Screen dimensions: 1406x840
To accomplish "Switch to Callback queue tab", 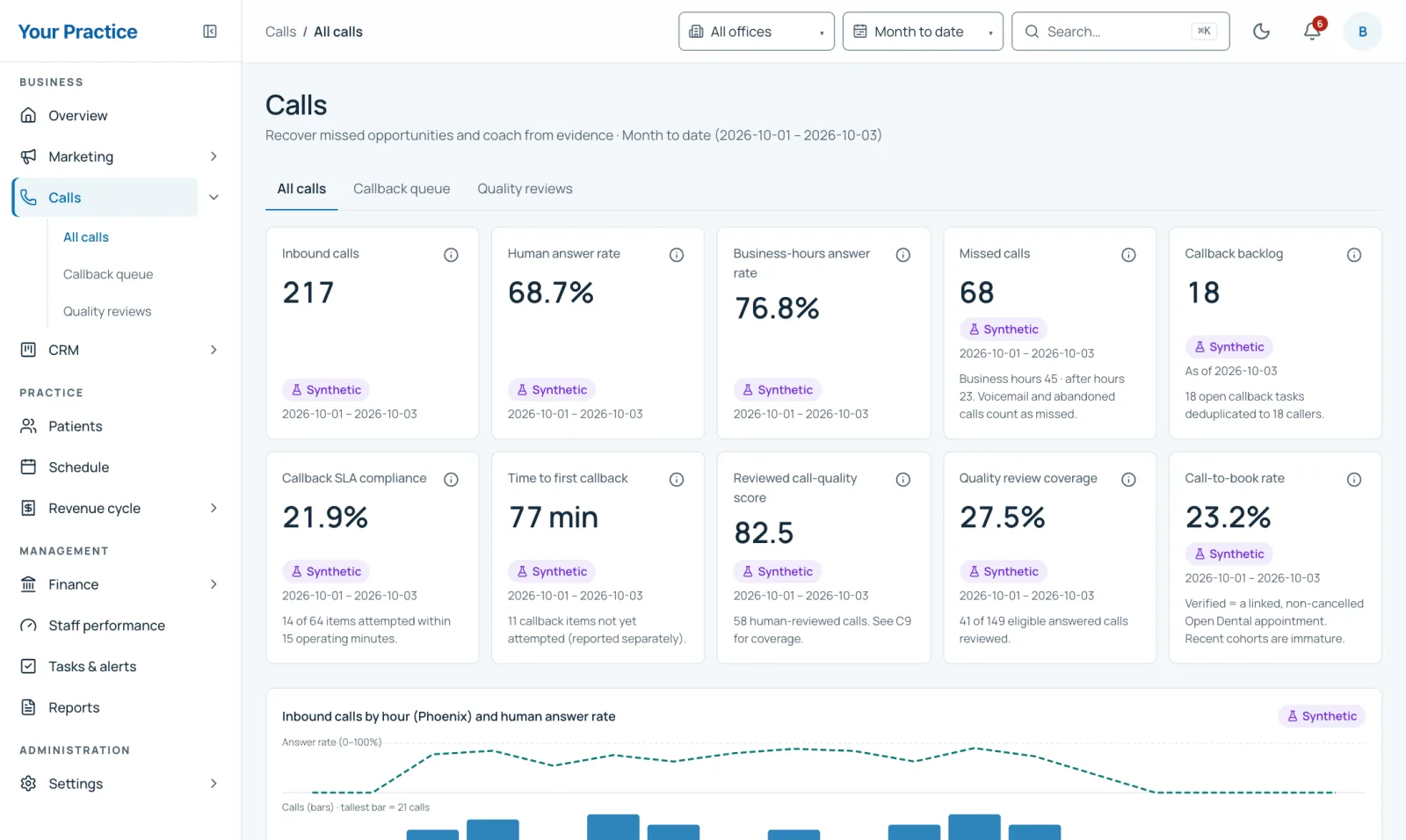I will click(402, 189).
